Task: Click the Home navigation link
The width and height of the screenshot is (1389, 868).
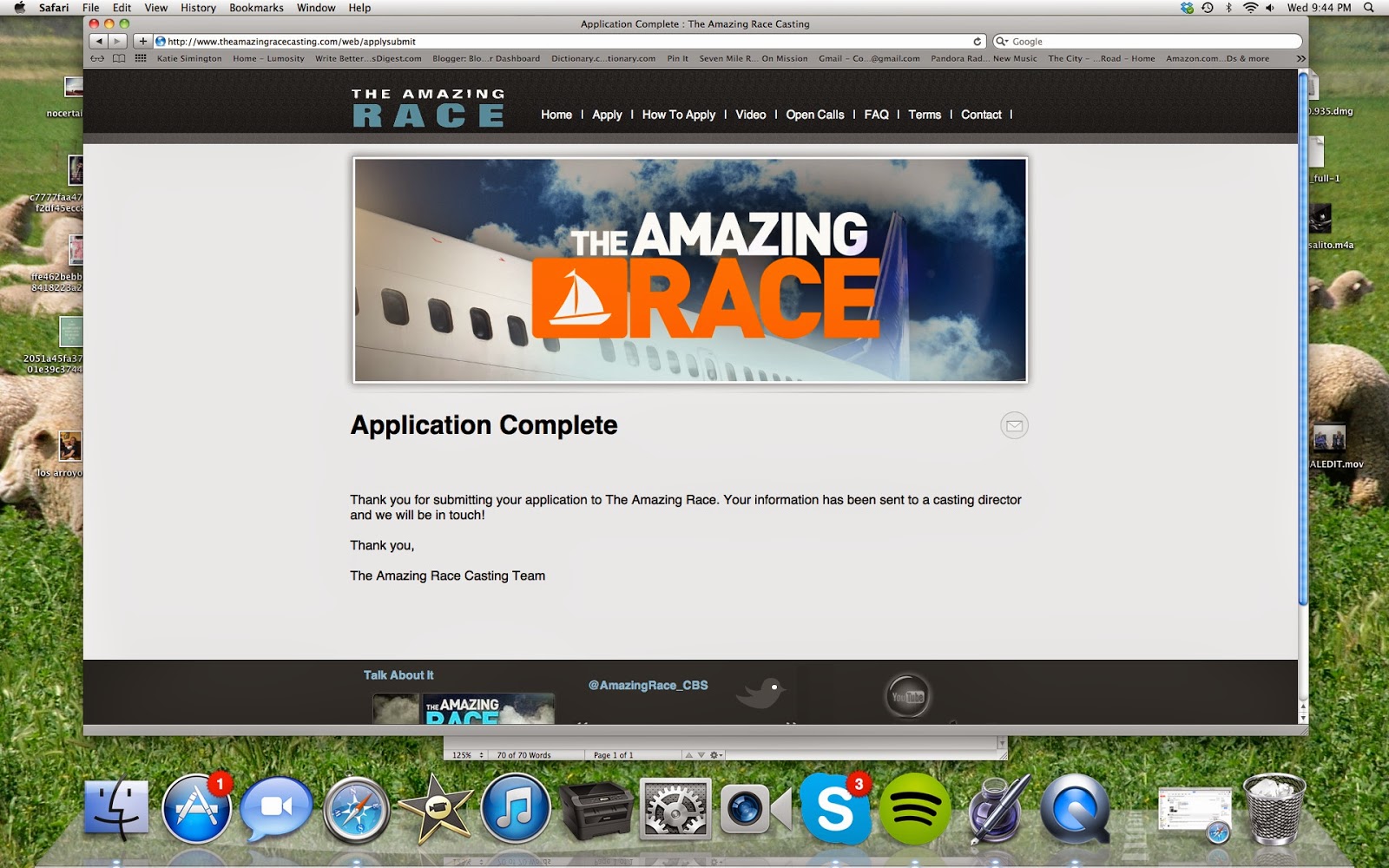Action: click(556, 115)
